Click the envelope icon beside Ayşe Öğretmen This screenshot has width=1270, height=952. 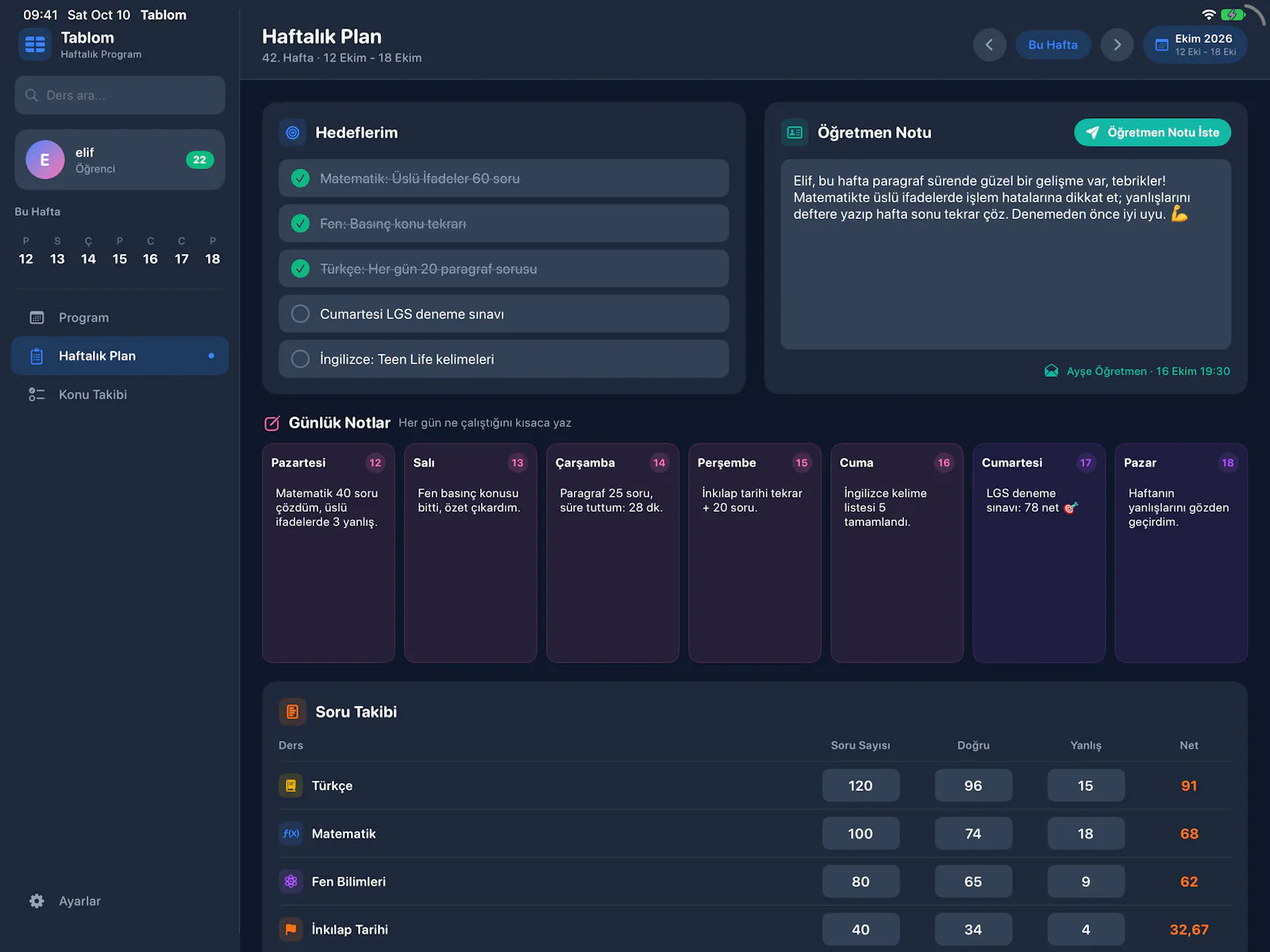coord(1051,370)
